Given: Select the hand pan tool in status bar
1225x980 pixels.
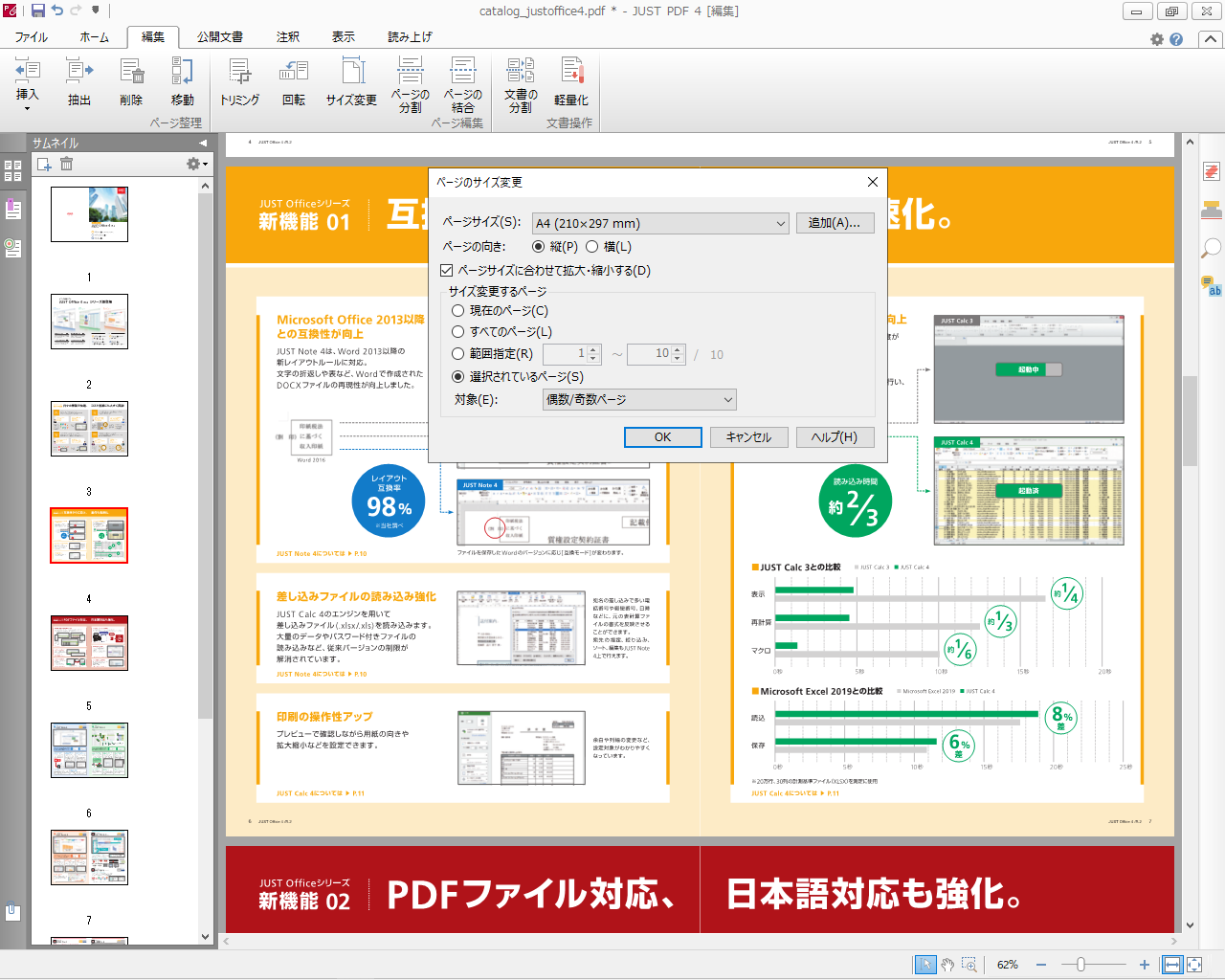Looking at the screenshot, I should tap(947, 965).
